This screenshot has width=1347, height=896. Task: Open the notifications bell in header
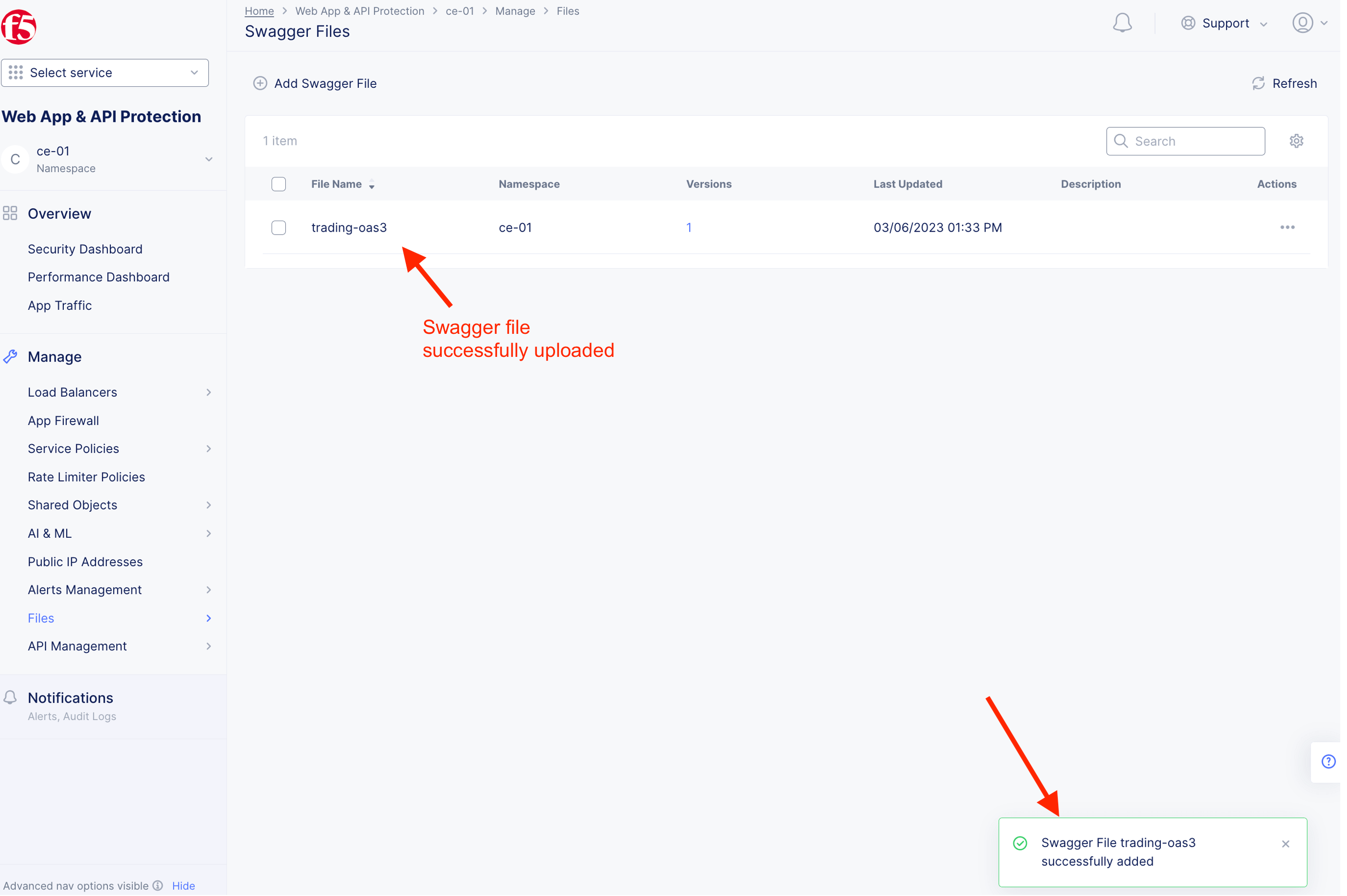pyautogui.click(x=1122, y=23)
